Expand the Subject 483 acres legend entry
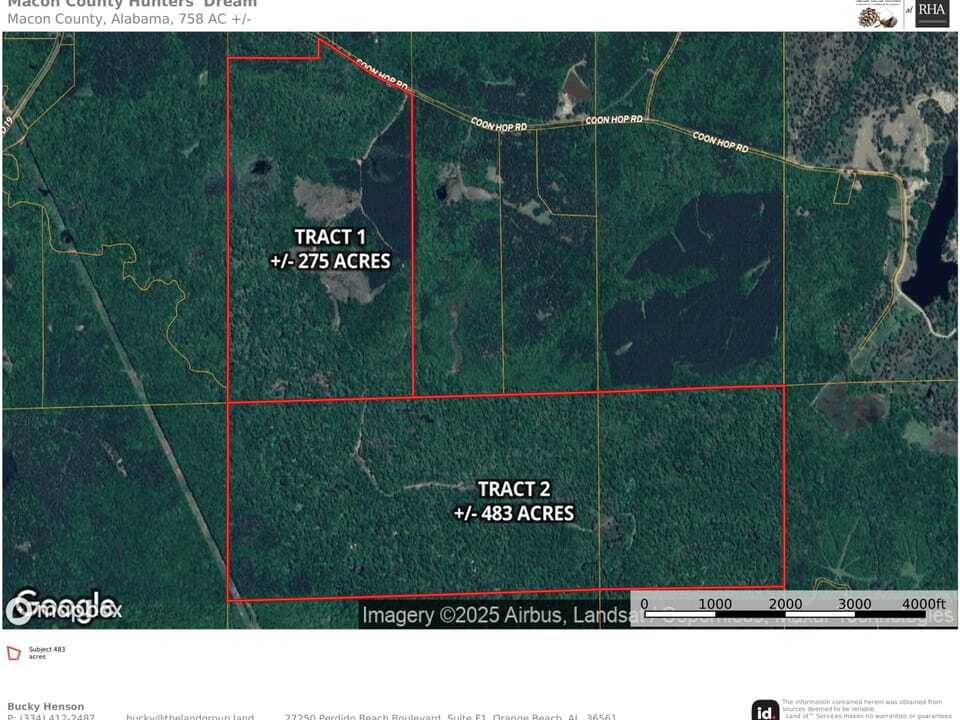 (46, 652)
